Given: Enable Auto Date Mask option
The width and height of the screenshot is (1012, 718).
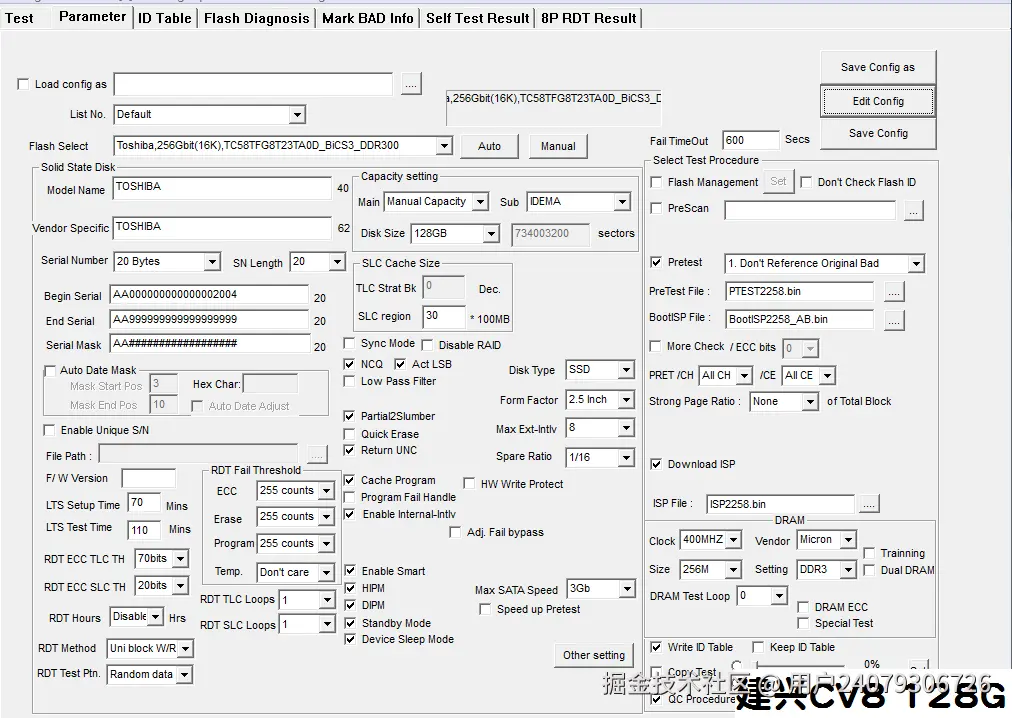Looking at the screenshot, I should [50, 371].
